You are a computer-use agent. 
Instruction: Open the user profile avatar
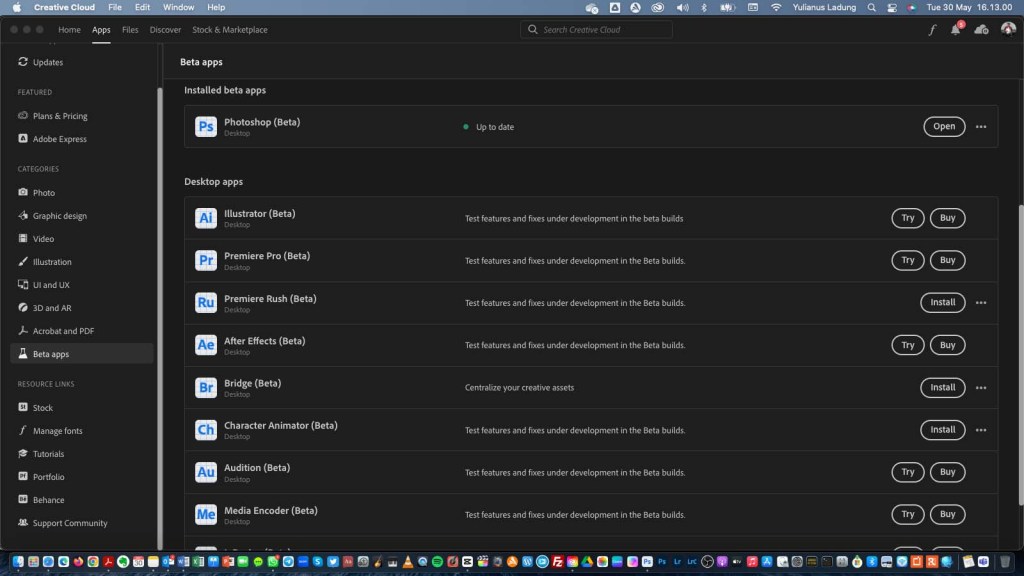1007,30
